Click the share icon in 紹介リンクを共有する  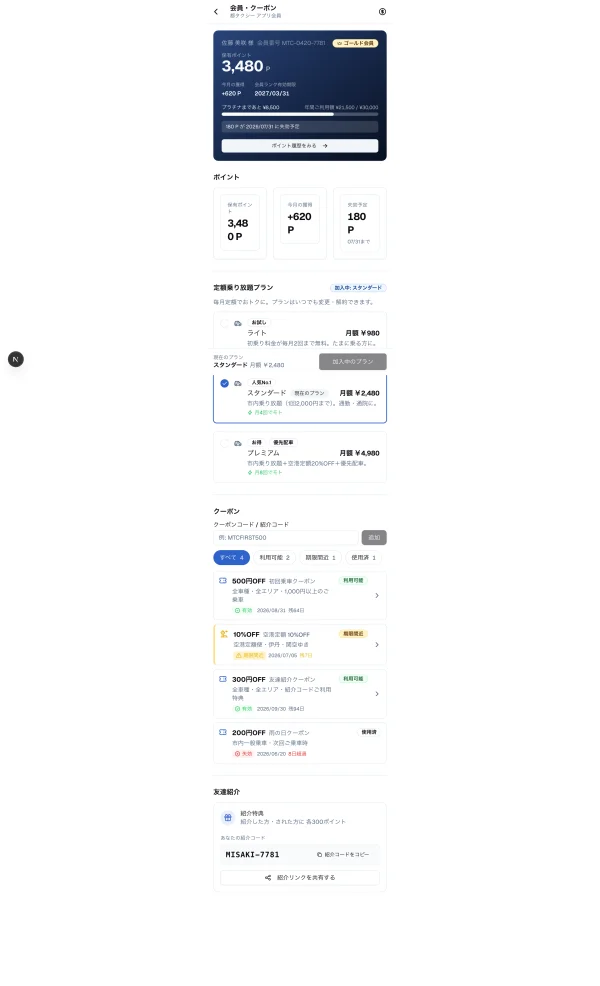(268, 877)
